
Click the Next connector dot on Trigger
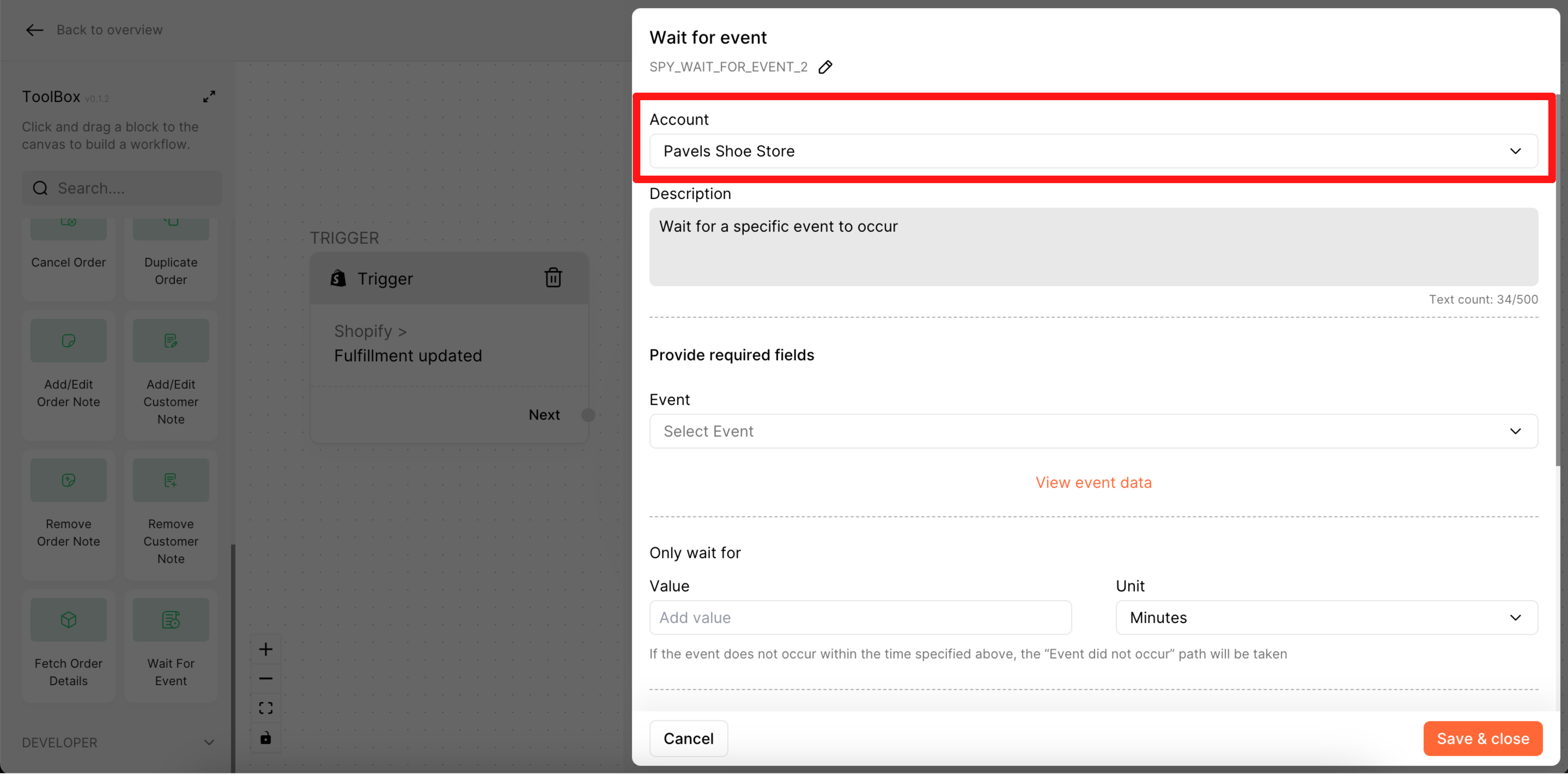click(588, 414)
